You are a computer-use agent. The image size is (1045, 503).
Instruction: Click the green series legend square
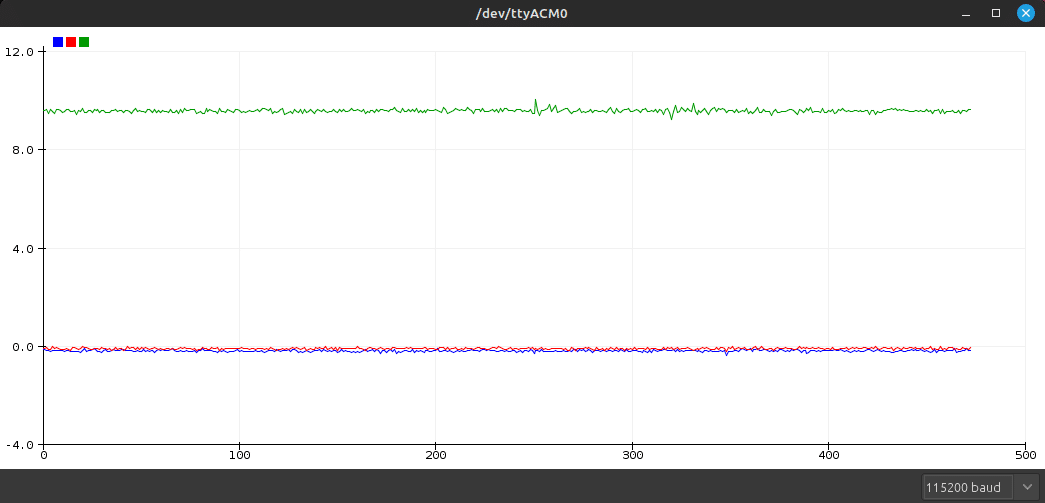point(84,42)
